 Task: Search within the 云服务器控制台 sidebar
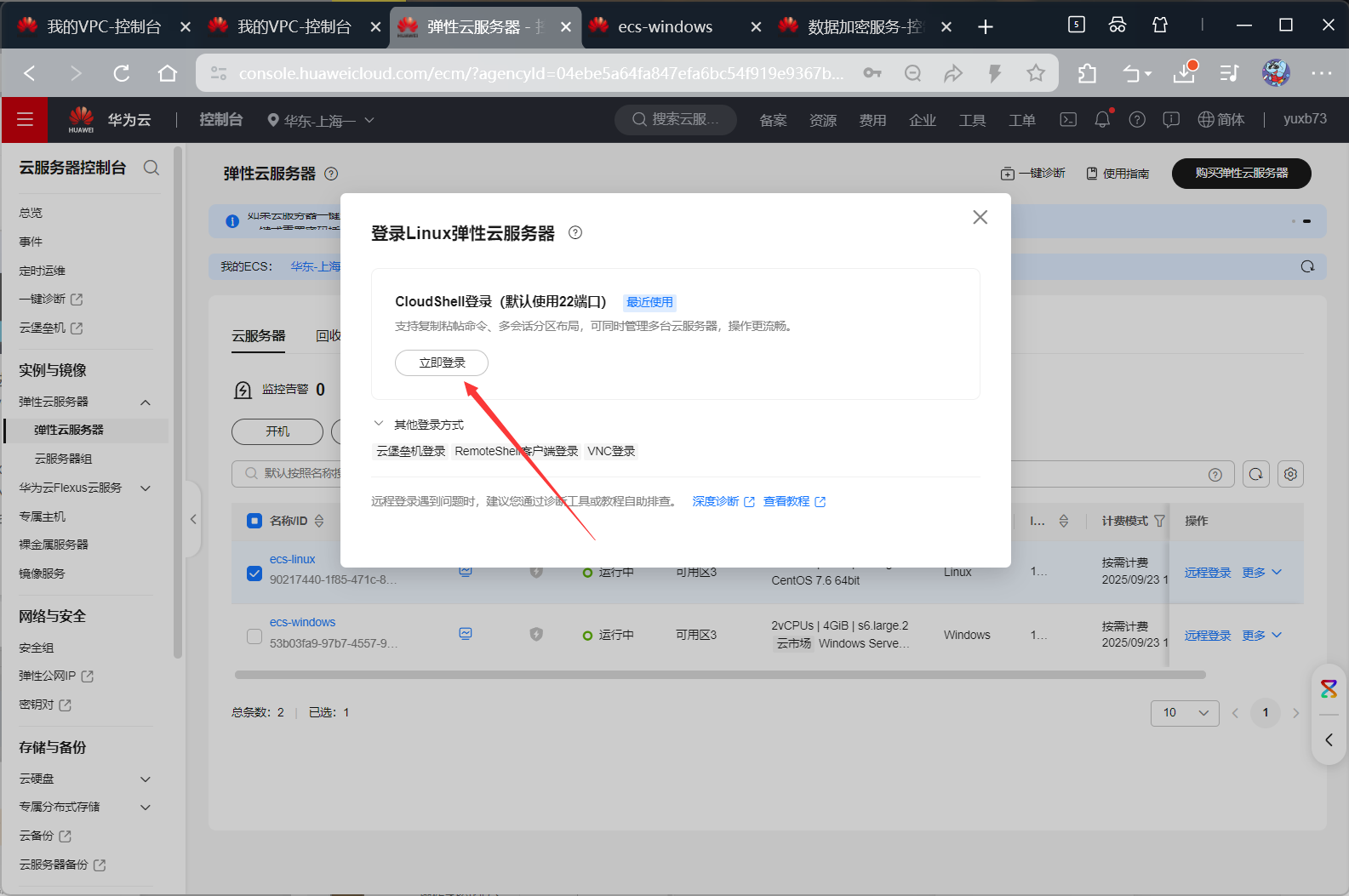pyautogui.click(x=151, y=168)
